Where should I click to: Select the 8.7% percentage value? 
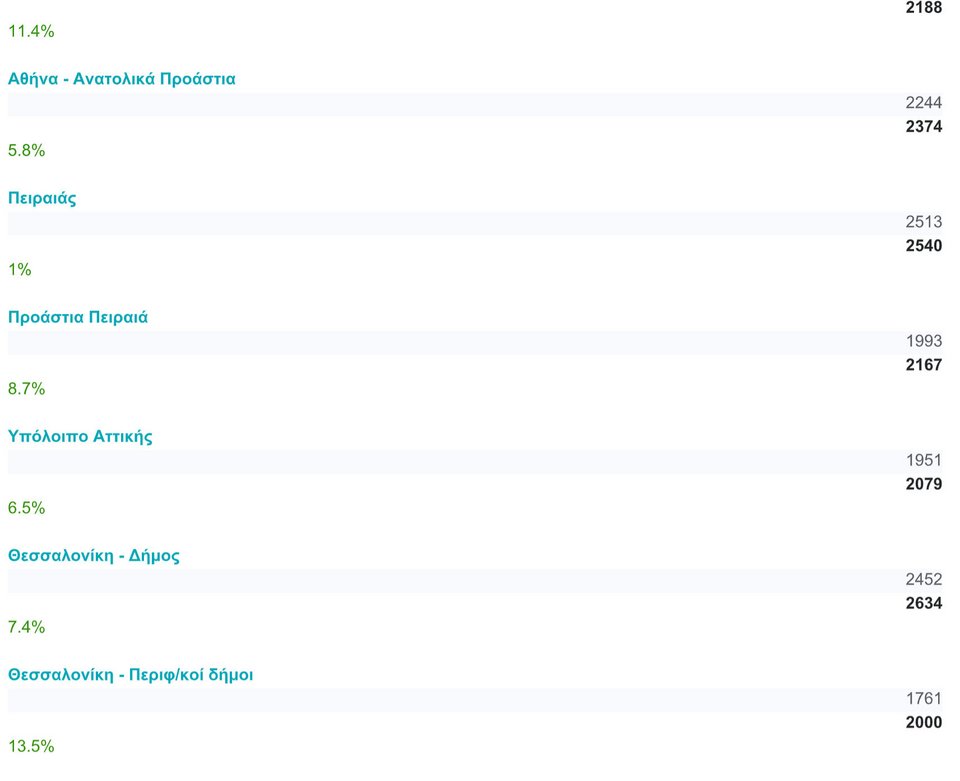pyautogui.click(x=27, y=388)
